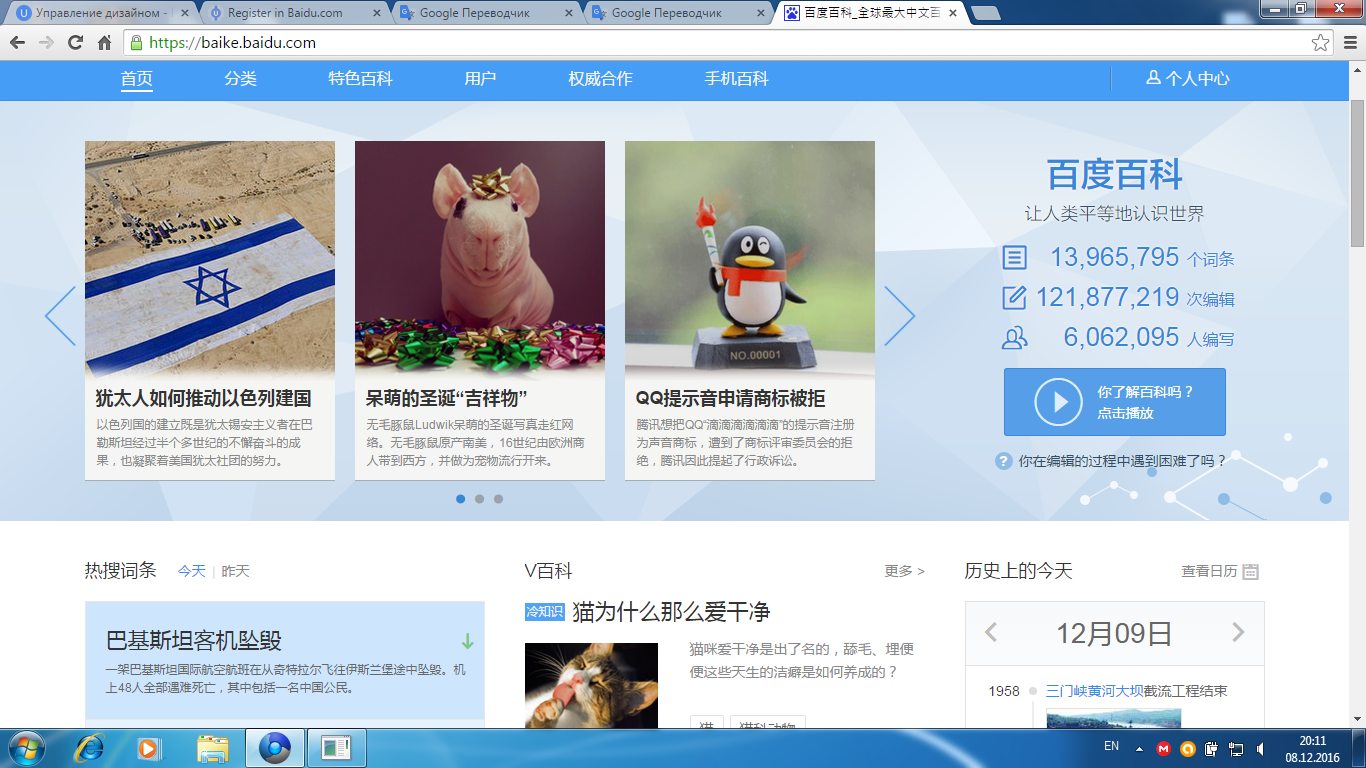Show hidden tray icons arrow

(x=1139, y=748)
